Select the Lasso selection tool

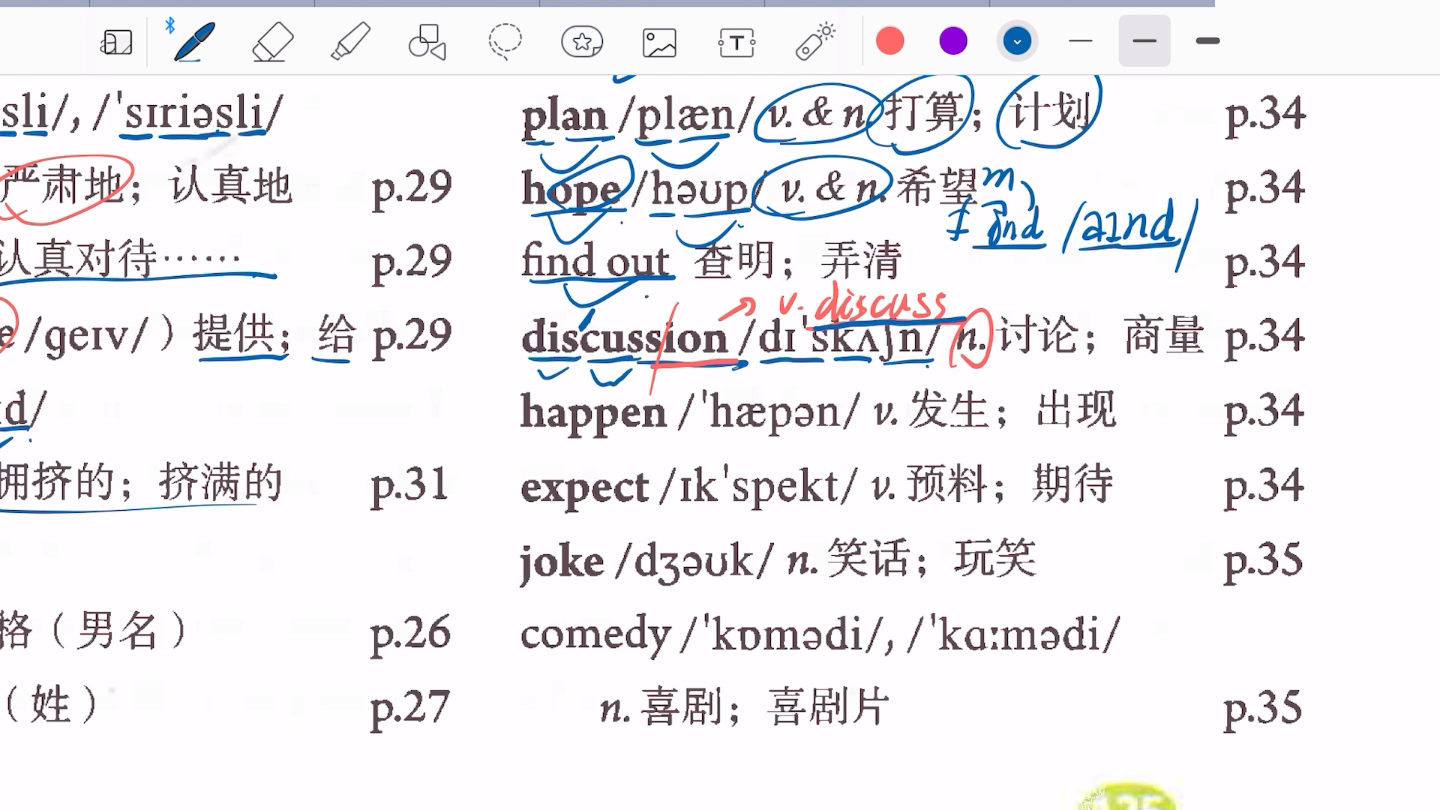pyautogui.click(x=505, y=42)
